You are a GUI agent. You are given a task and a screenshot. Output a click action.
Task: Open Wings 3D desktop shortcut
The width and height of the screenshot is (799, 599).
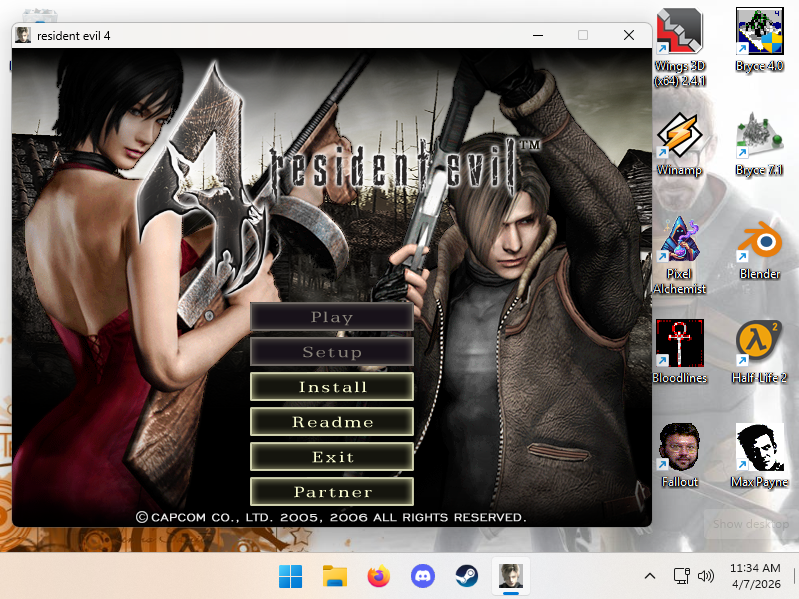(680, 47)
